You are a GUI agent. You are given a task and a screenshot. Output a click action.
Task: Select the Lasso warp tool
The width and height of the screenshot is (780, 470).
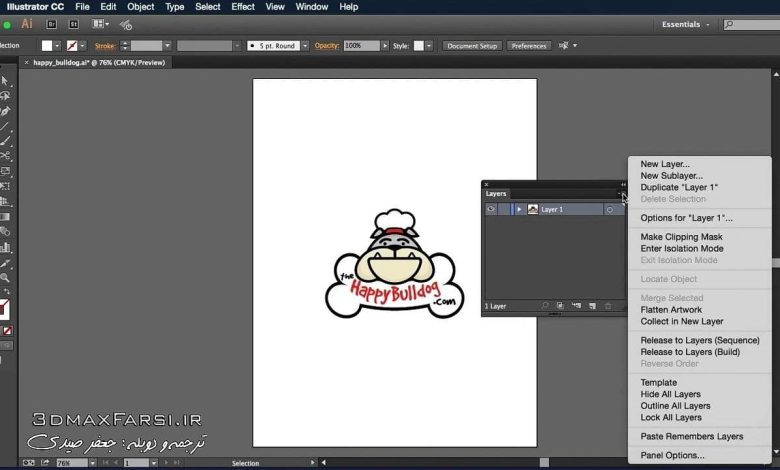click(x=5, y=96)
